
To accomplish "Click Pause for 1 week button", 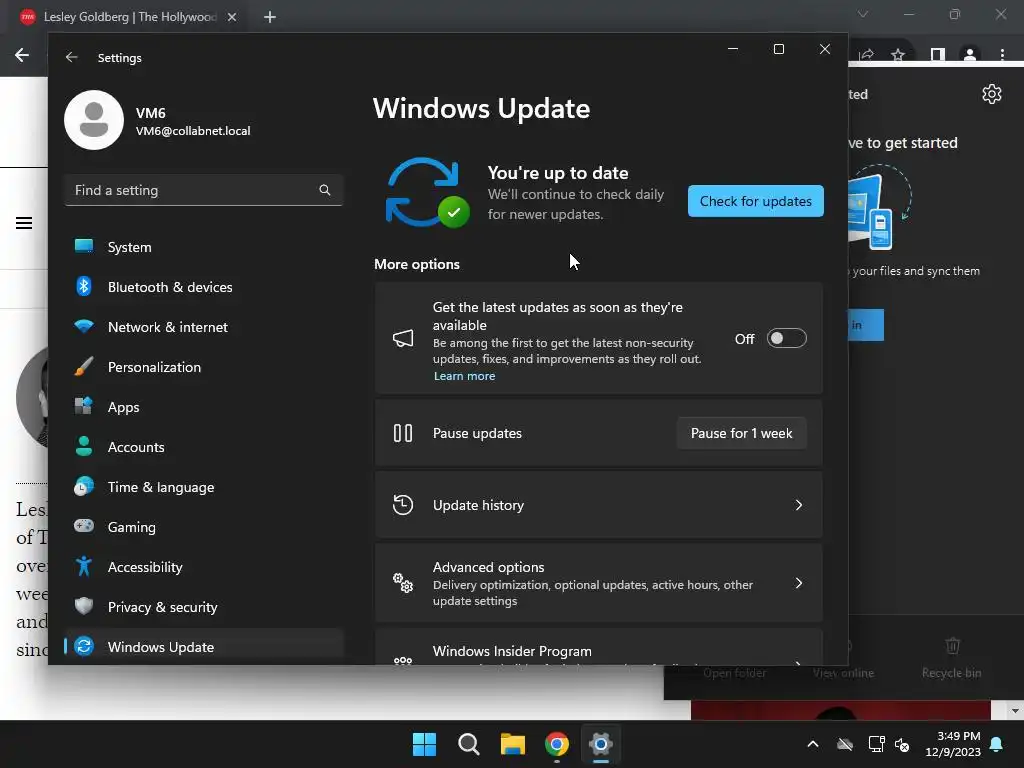I will (x=741, y=433).
